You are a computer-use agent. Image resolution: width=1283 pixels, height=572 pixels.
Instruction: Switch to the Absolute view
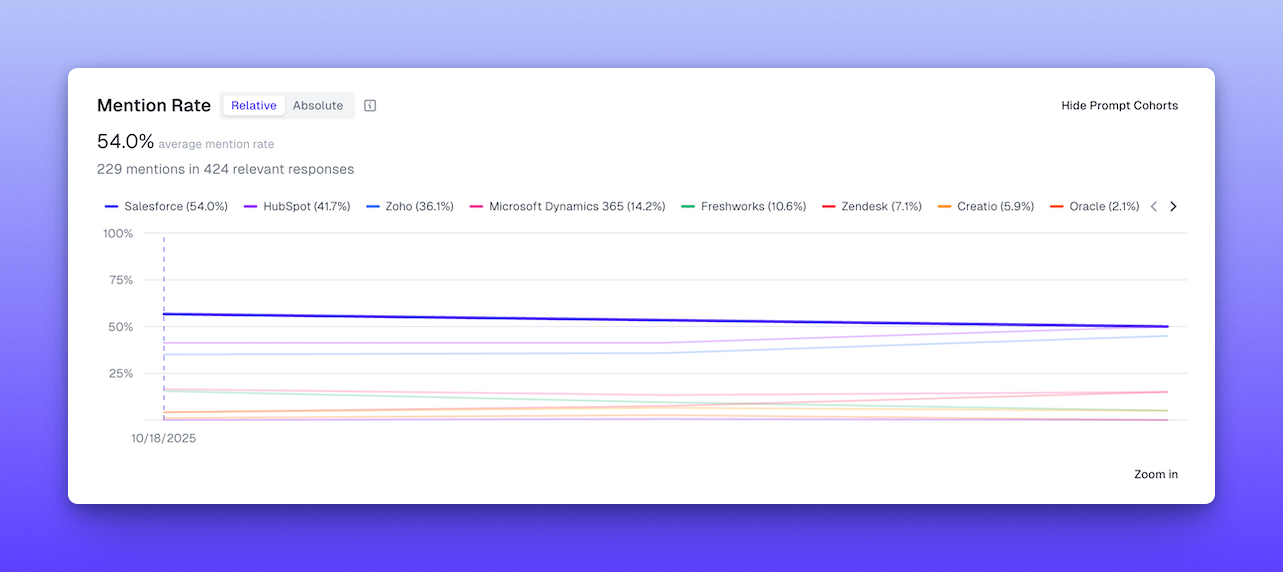[x=318, y=106]
